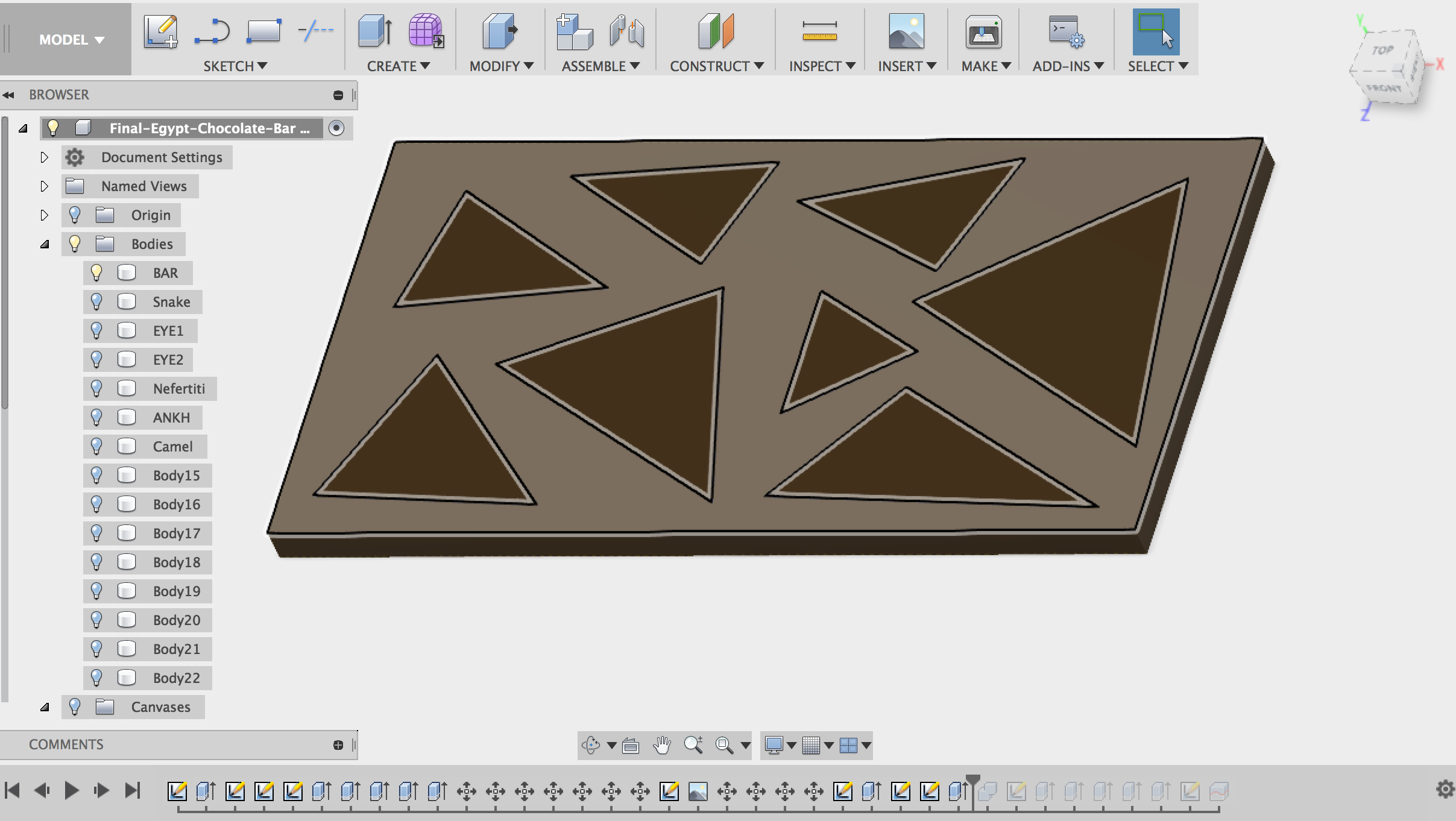1456x821 pixels.
Task: Toggle visibility of Camel body
Action: tap(96, 447)
